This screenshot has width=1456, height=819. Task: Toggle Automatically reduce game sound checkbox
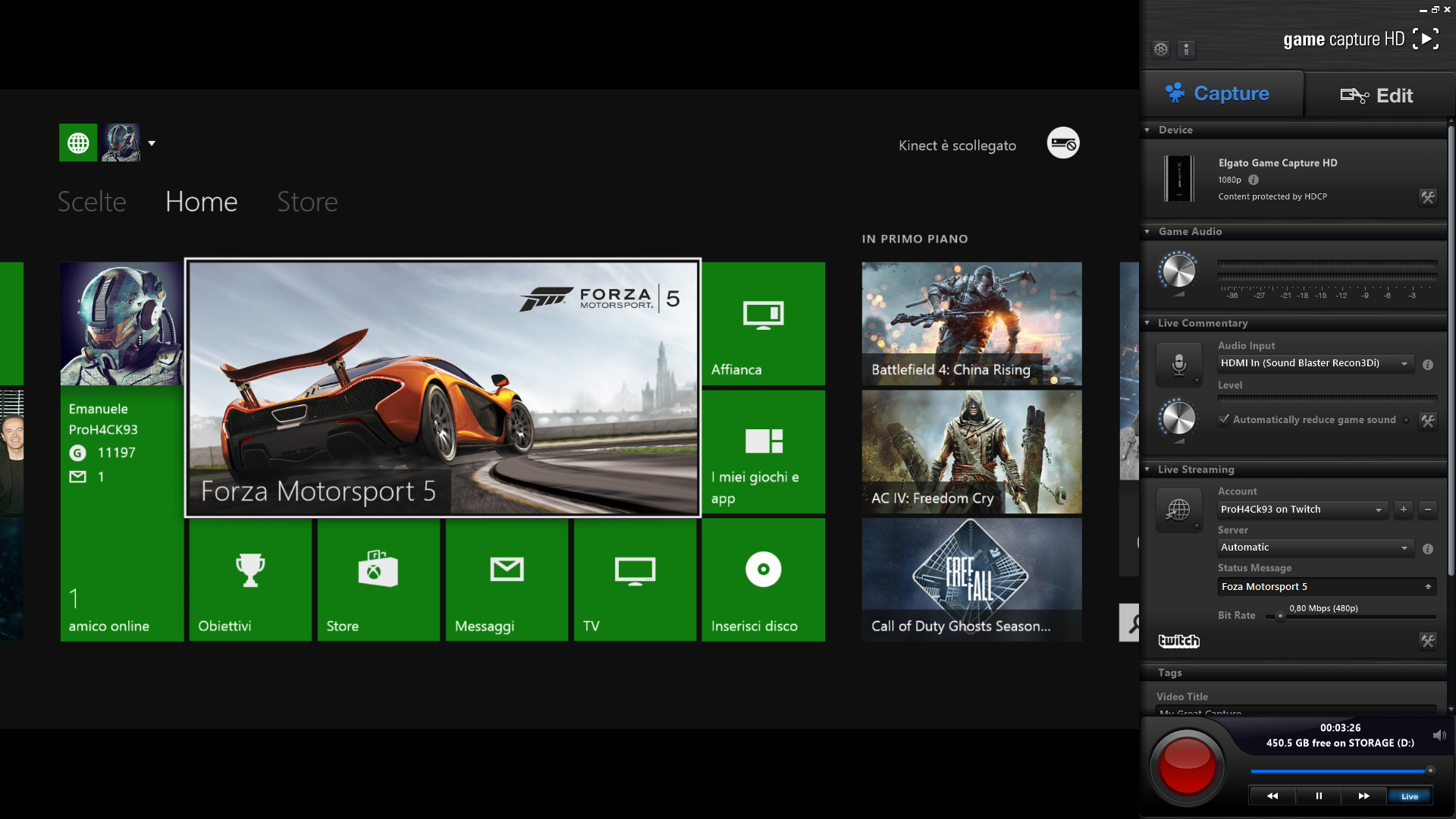pyautogui.click(x=1223, y=419)
